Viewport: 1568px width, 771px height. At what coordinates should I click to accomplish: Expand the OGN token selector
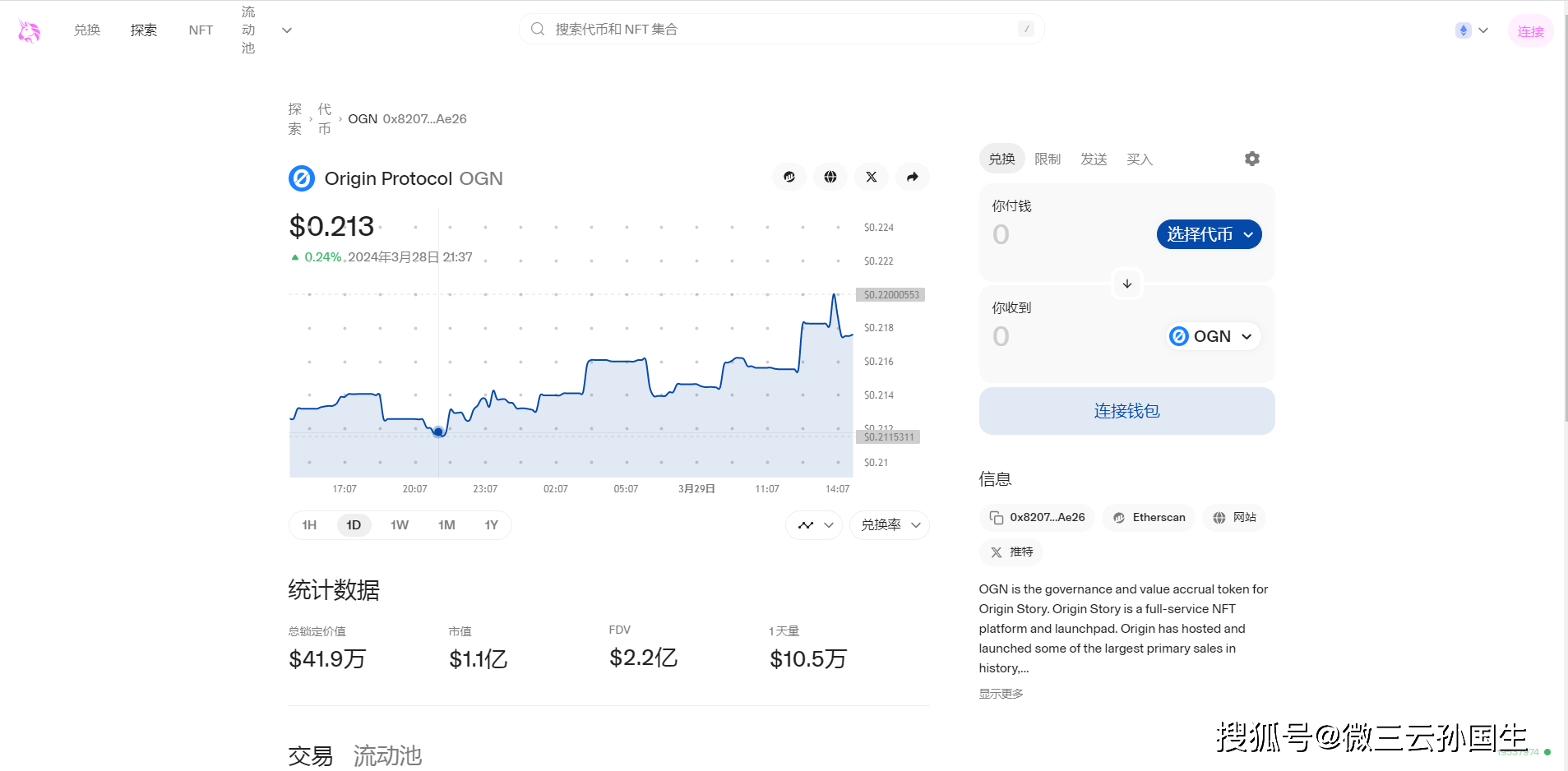click(x=1212, y=336)
